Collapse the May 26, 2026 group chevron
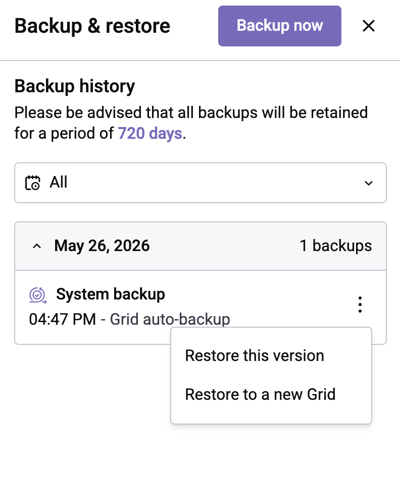 coord(37,246)
